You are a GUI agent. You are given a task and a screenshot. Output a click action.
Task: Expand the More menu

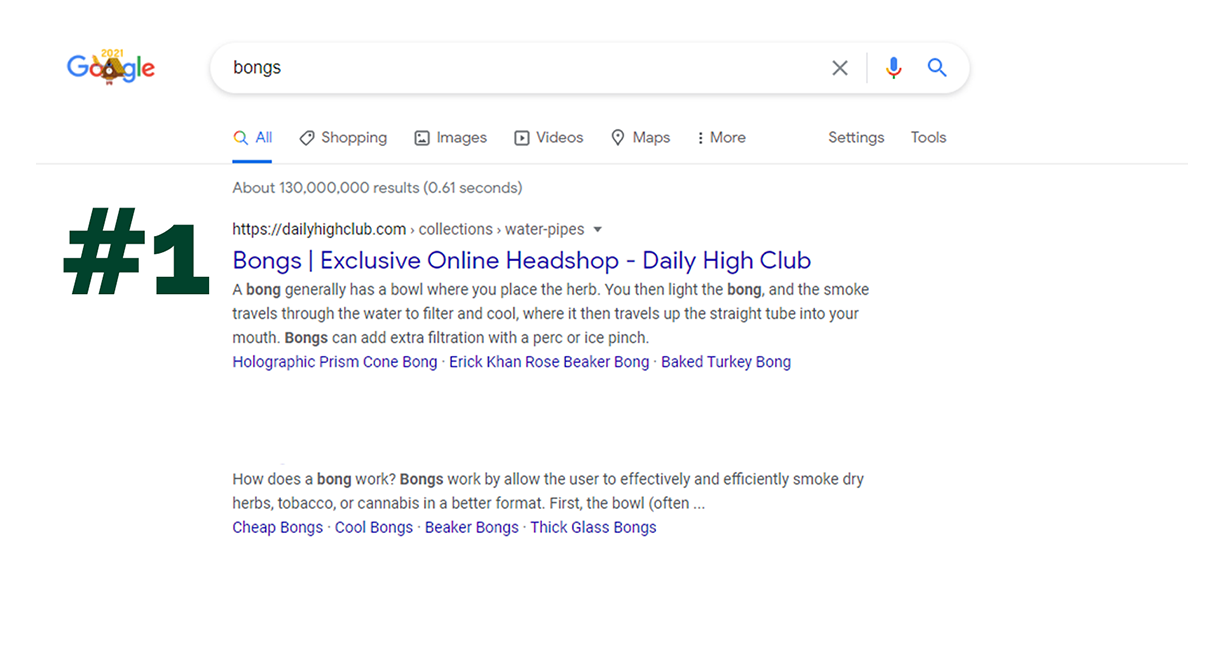click(x=721, y=138)
